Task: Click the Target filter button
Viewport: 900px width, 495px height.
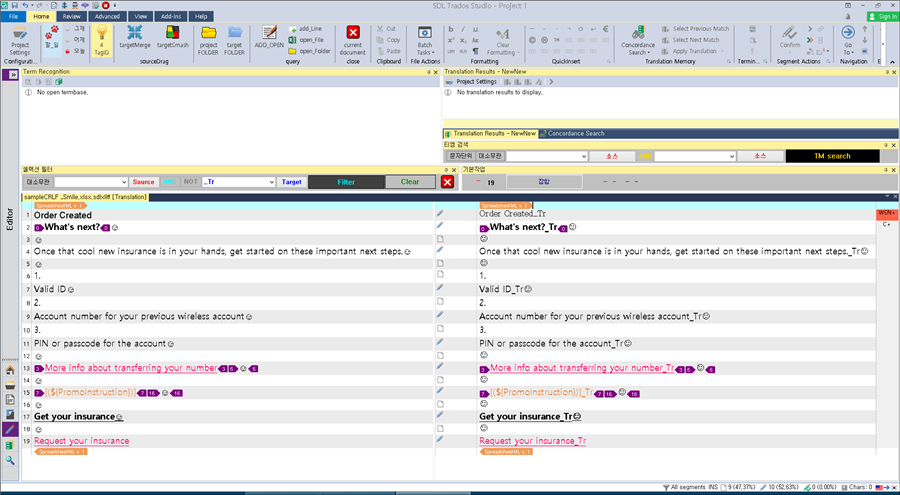Action: click(x=292, y=181)
